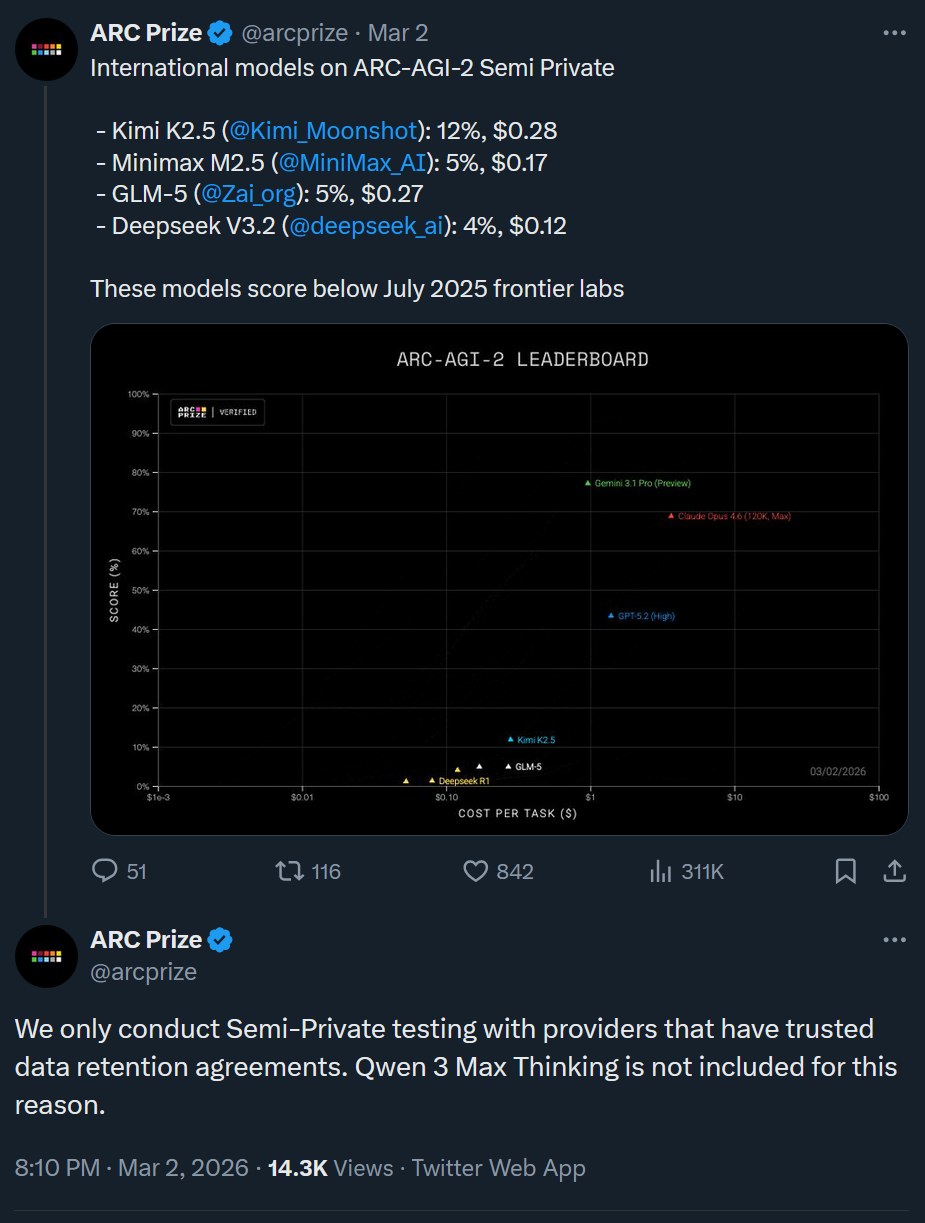Open the @deepseek_ai mention link
This screenshot has width=925, height=1223.
pos(365,226)
